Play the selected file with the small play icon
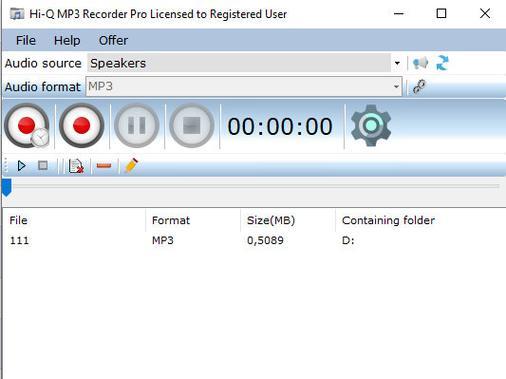 [21, 166]
